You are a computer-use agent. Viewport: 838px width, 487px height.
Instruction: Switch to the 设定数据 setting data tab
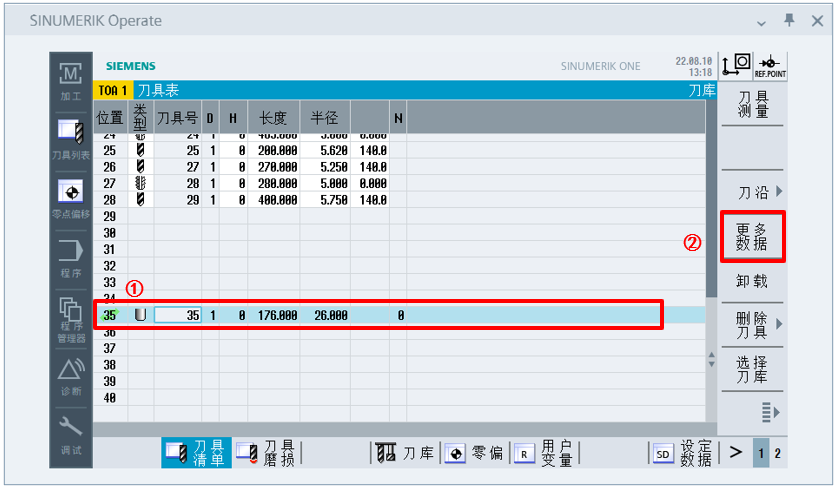[683, 453]
